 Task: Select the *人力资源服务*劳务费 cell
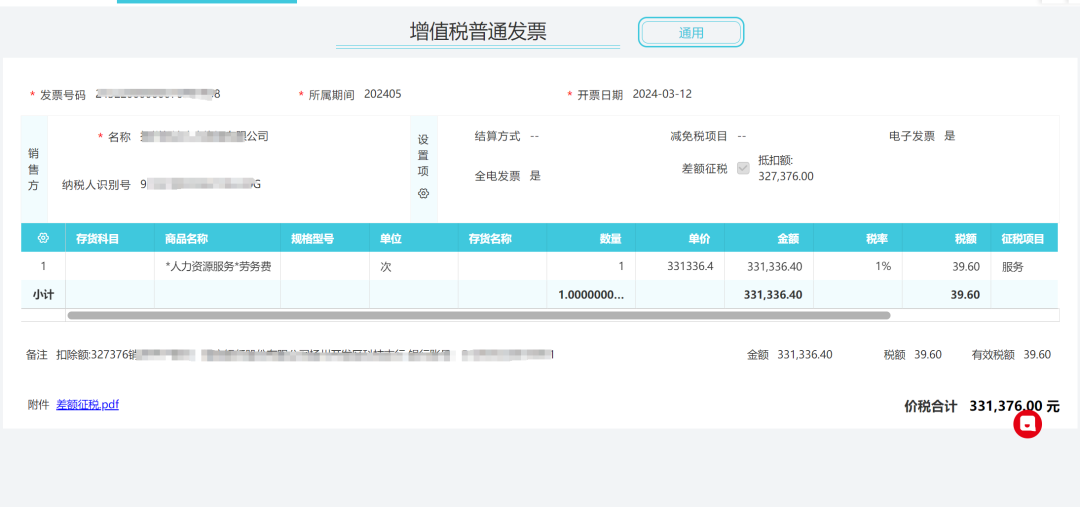[218, 267]
